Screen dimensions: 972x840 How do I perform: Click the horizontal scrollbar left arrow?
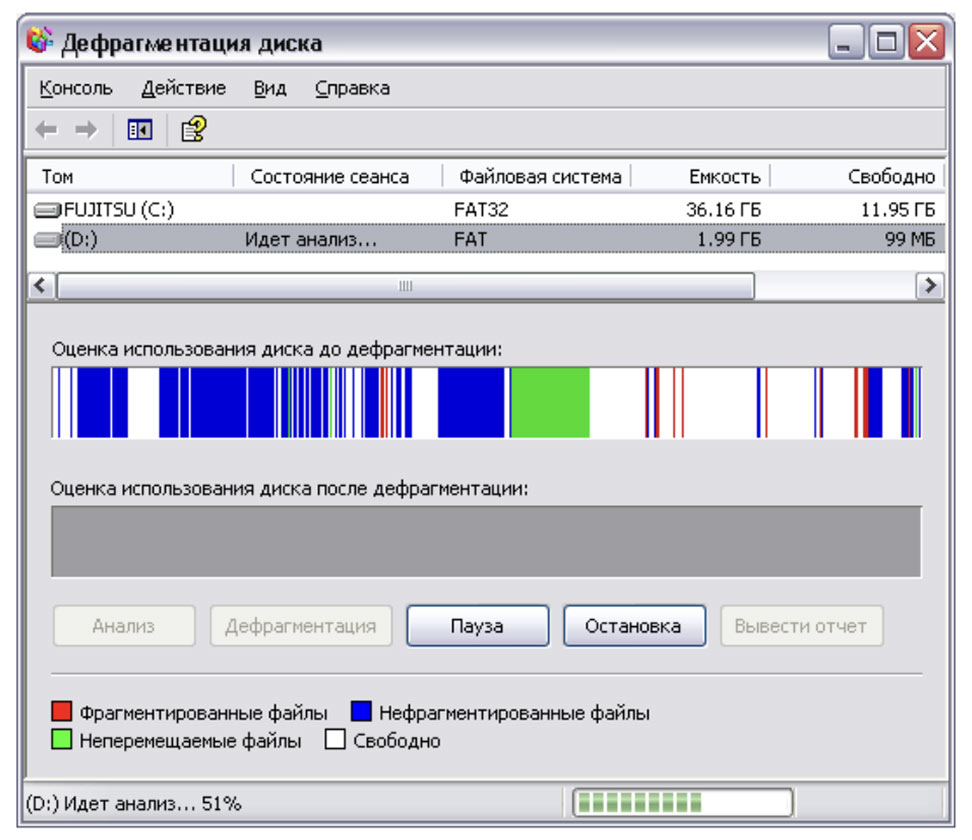42,286
